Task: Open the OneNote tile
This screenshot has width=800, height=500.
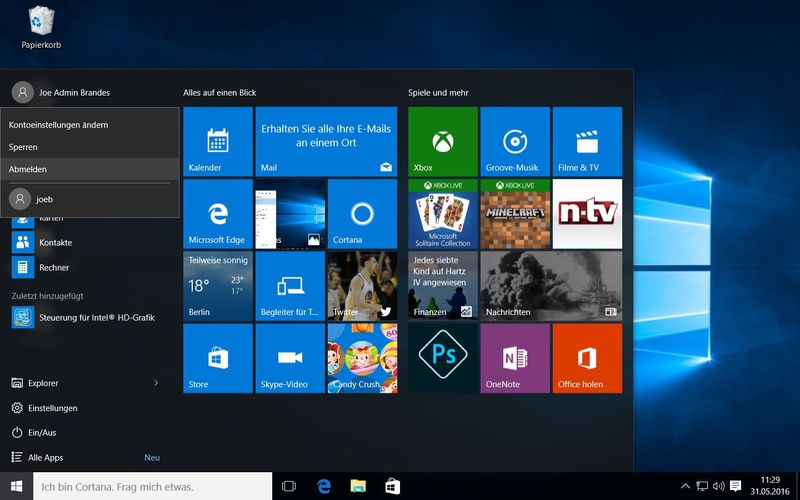Action: (515, 358)
